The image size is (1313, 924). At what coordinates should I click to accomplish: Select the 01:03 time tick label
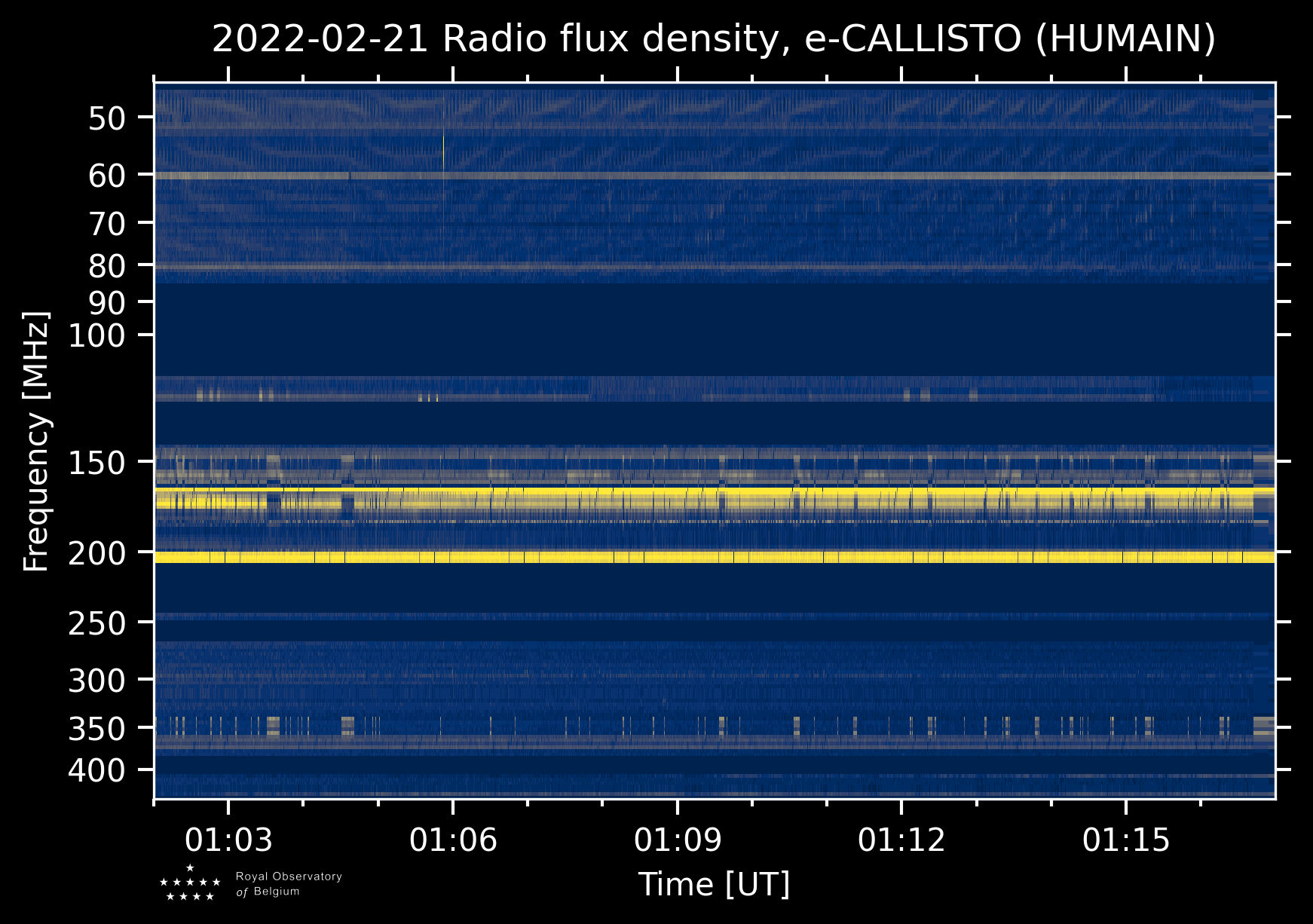tap(228, 840)
